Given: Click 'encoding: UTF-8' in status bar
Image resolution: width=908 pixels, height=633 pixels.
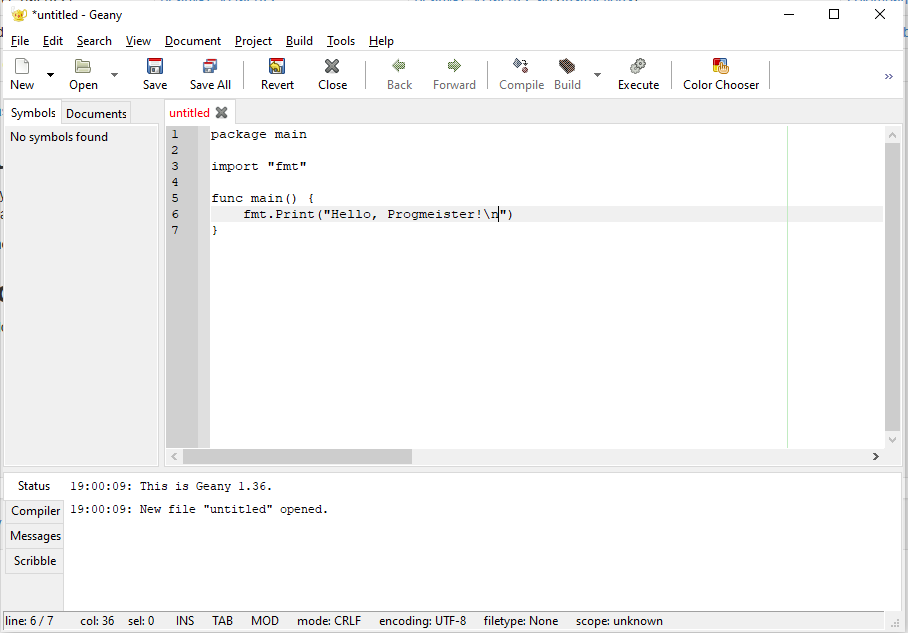Looking at the screenshot, I should pyautogui.click(x=422, y=621).
